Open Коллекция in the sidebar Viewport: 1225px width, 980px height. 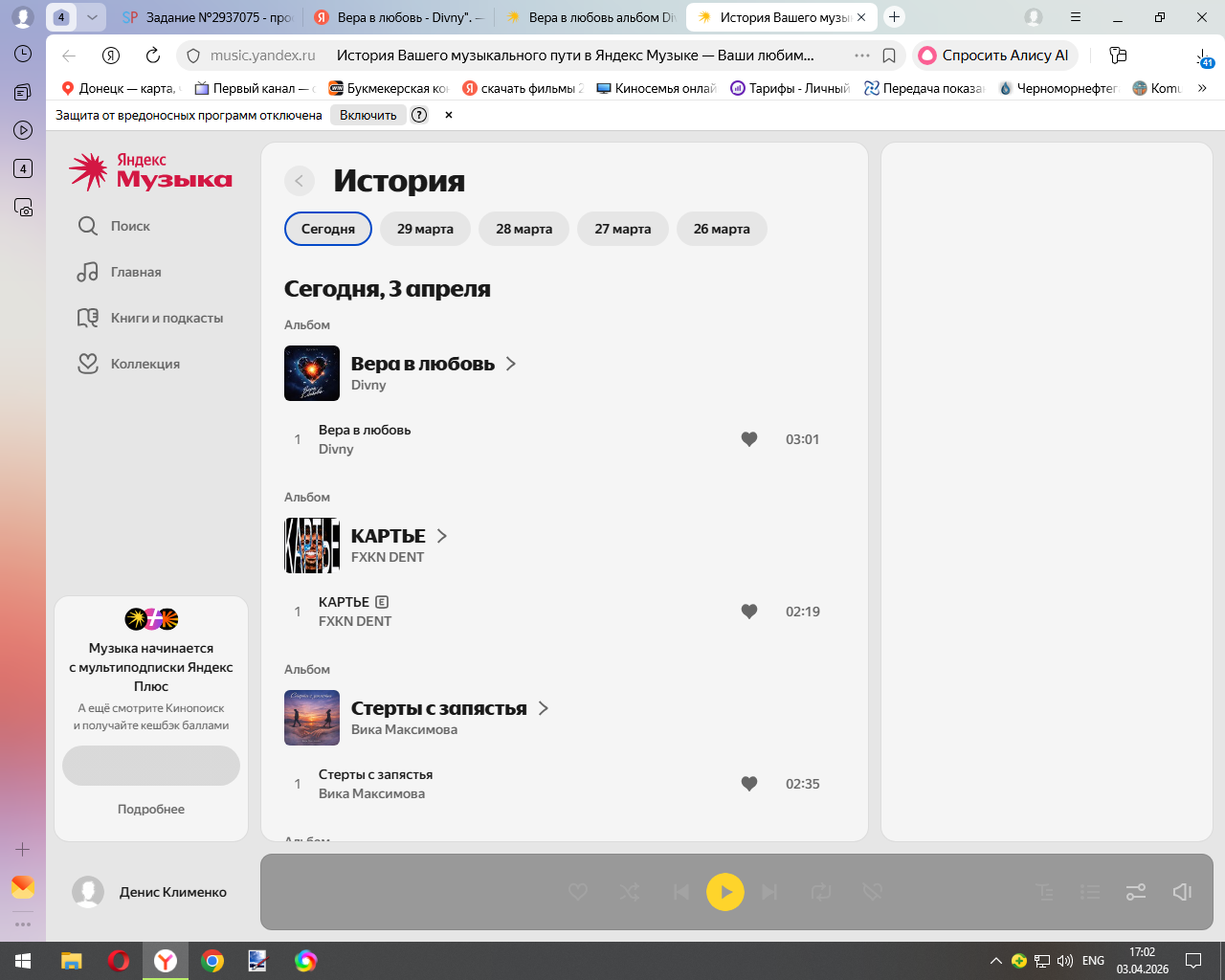pyautogui.click(x=129, y=364)
